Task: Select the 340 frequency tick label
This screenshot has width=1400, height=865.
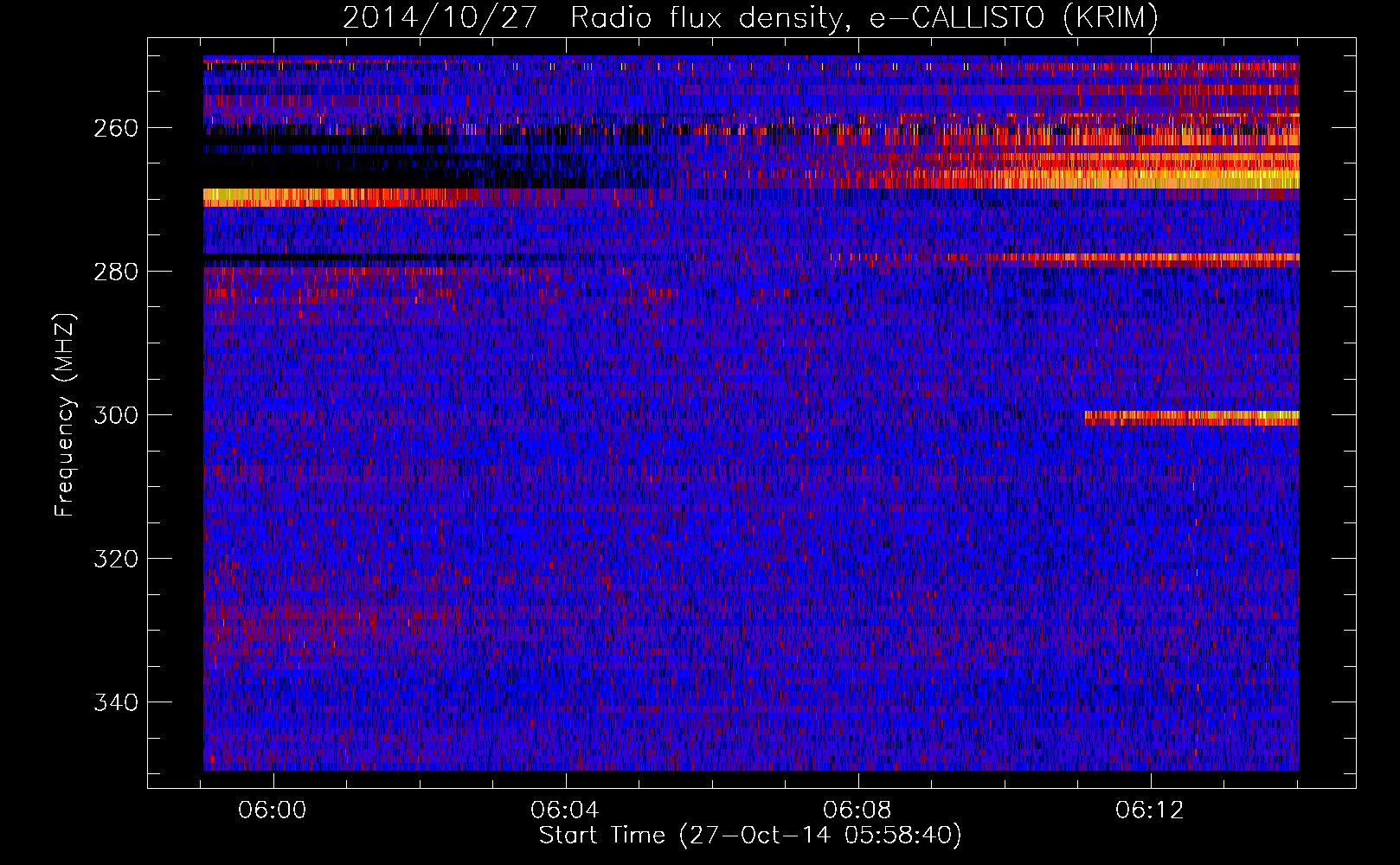Action: pyautogui.click(x=116, y=702)
